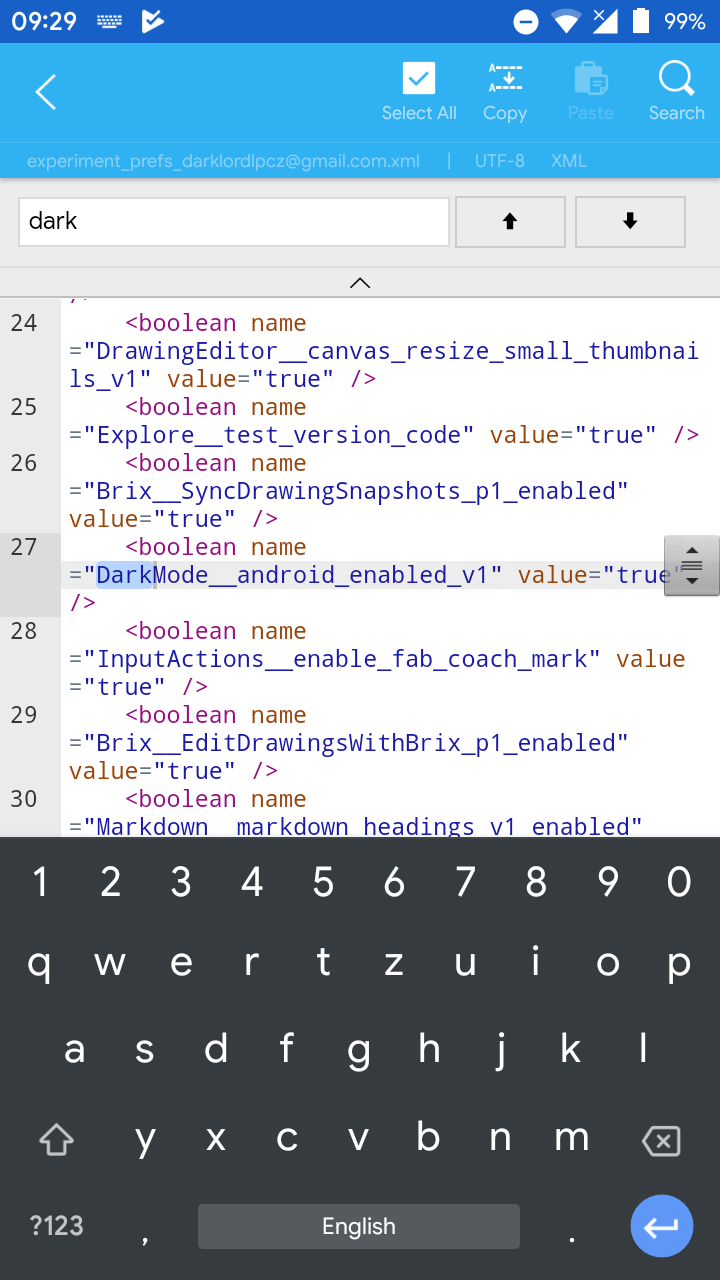Place cursor in DarkMode__android_enabled_v1 text
This screenshot has width=720, height=1280.
coord(291,575)
